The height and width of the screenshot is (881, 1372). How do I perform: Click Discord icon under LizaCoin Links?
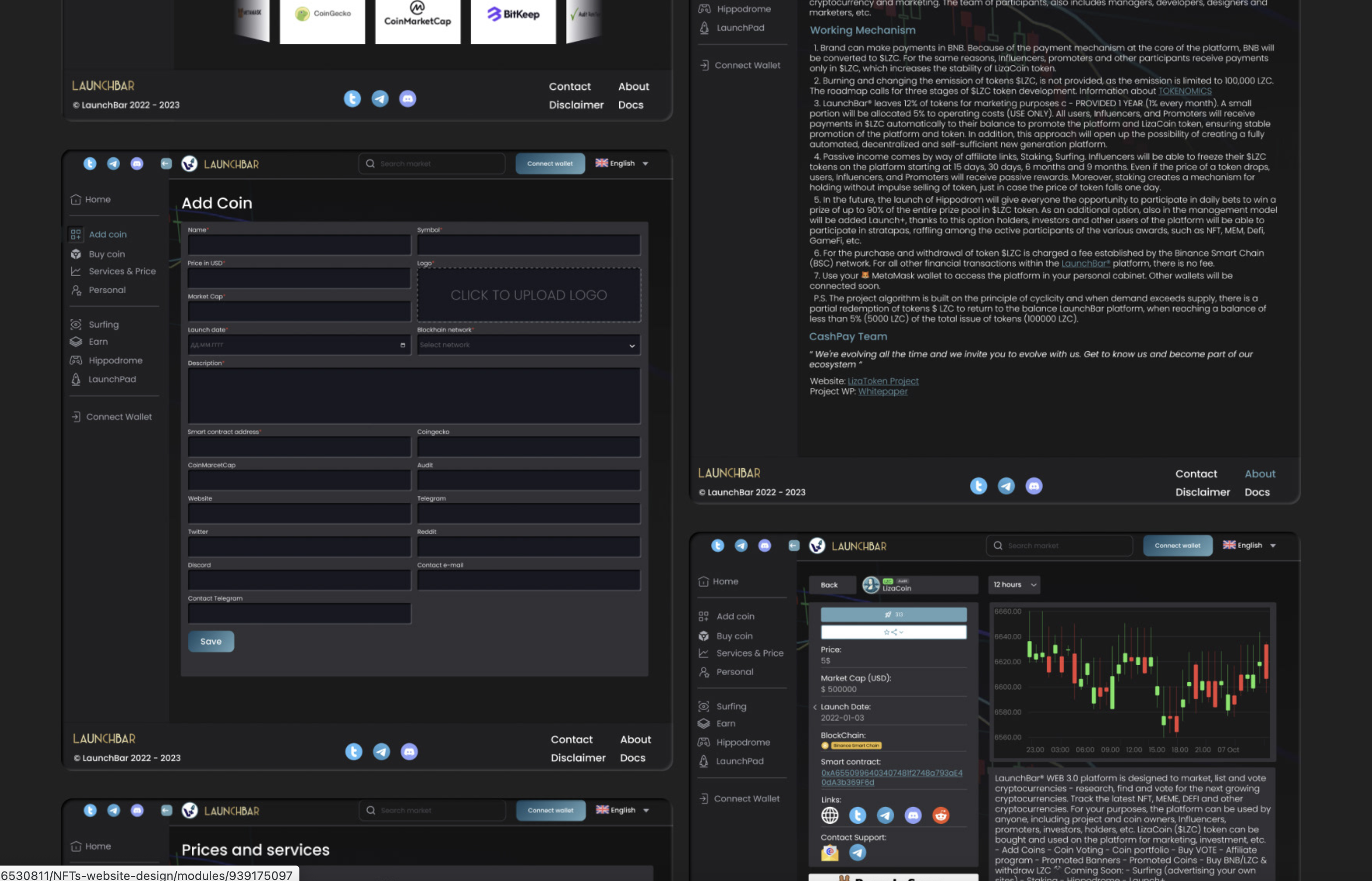pos(913,815)
